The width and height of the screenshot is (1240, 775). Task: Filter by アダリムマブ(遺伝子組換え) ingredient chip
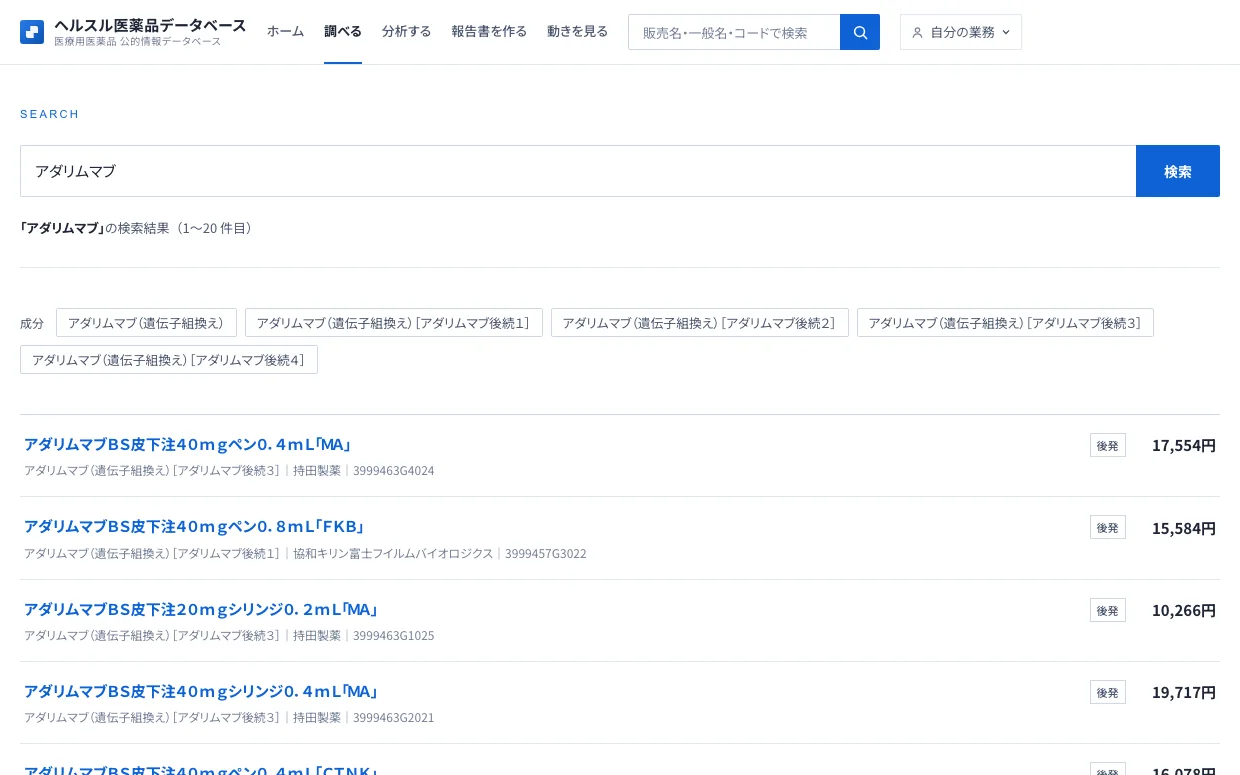146,322
